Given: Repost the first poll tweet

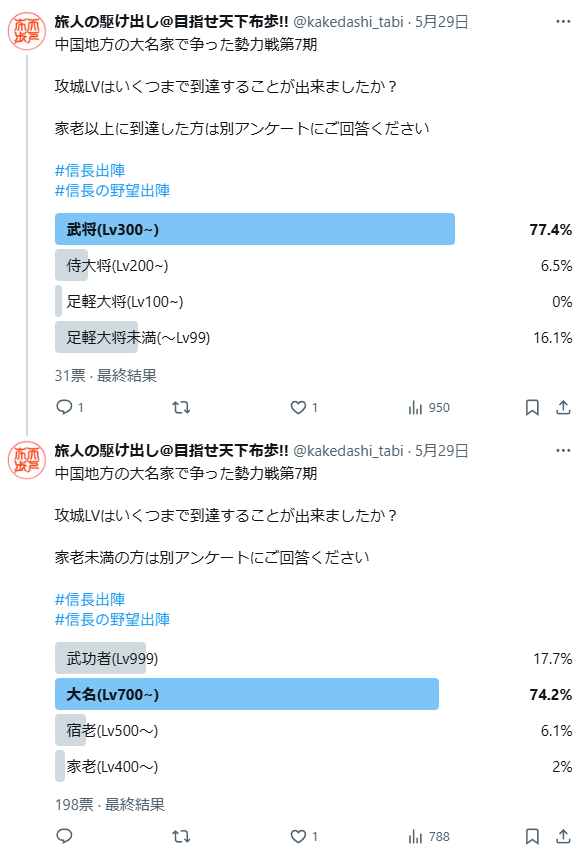Looking at the screenshot, I should click(x=181, y=407).
